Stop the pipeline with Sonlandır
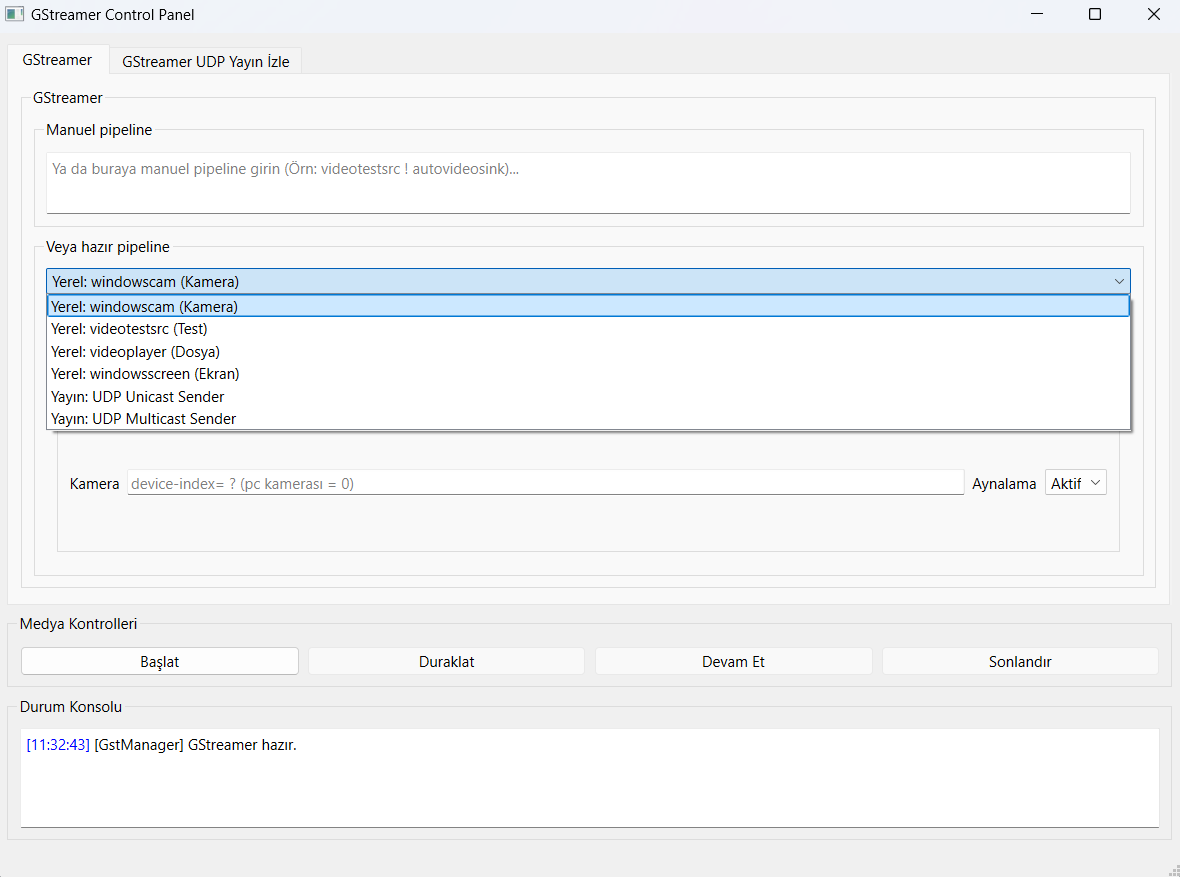 (1020, 661)
